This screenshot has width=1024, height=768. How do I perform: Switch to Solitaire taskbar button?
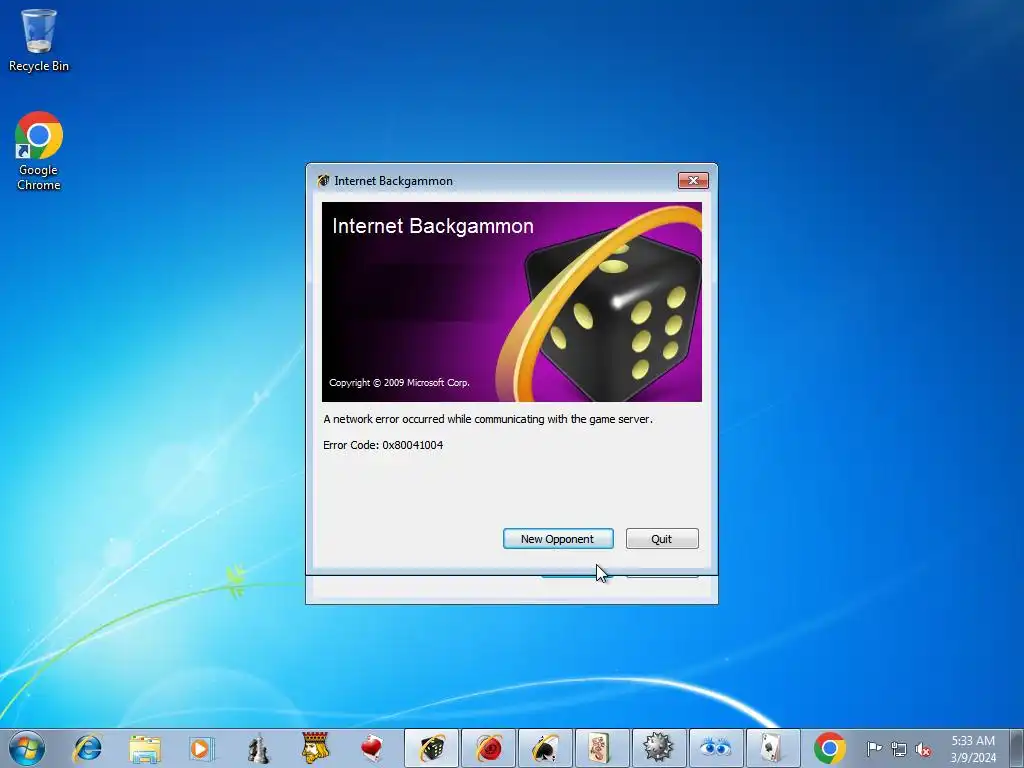coord(773,748)
